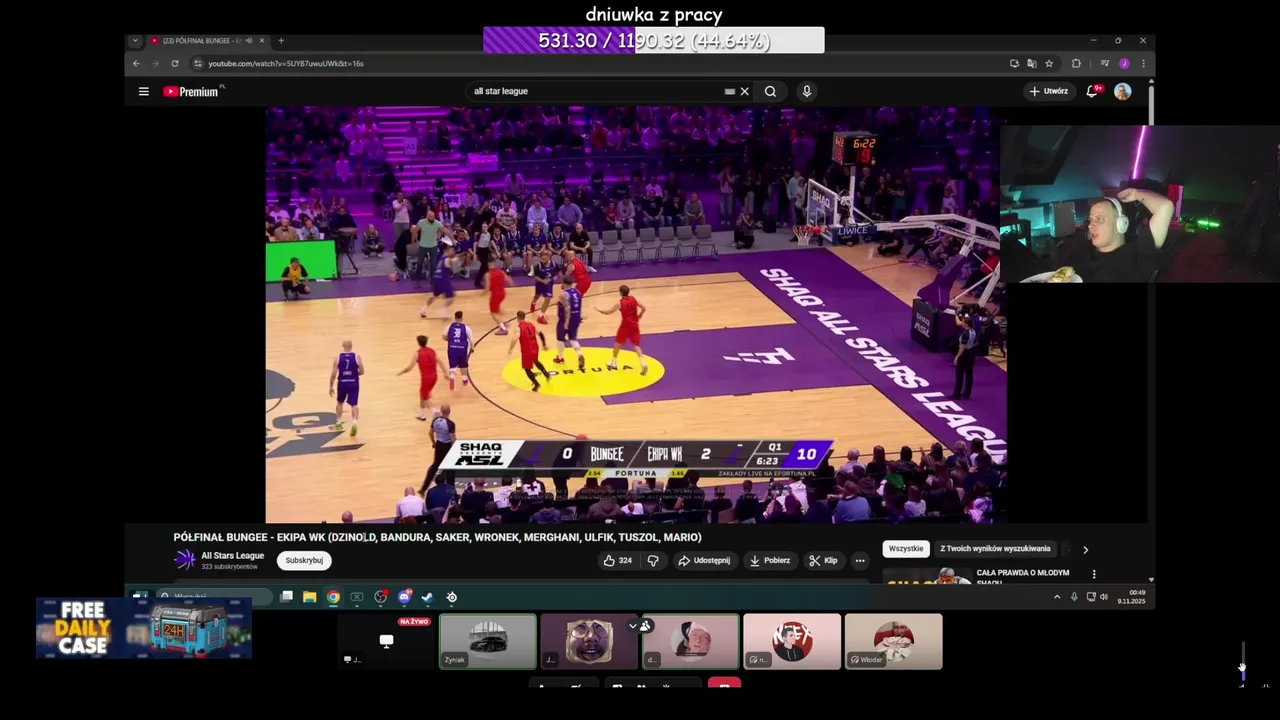Open the browser profile avatar in toolbar
This screenshot has width=1280, height=720.
point(1124,63)
